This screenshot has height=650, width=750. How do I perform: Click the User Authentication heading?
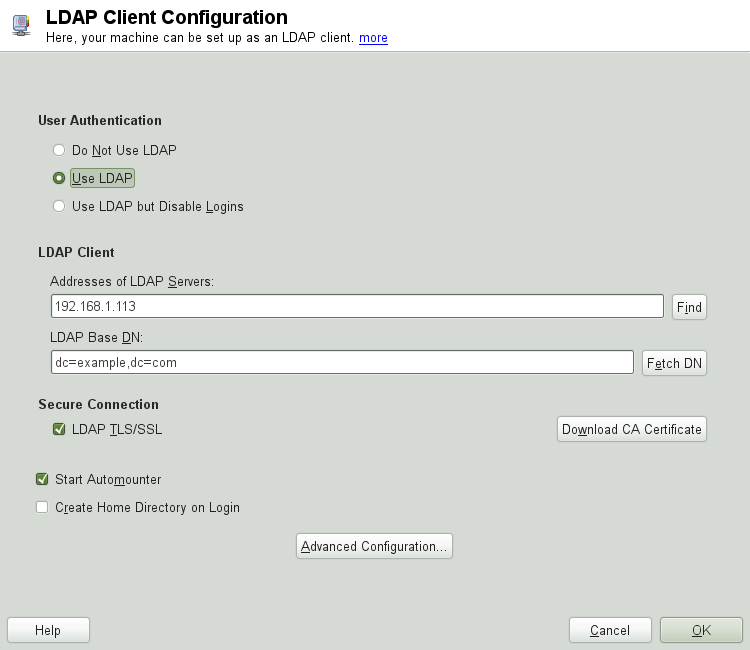pyautogui.click(x=100, y=121)
